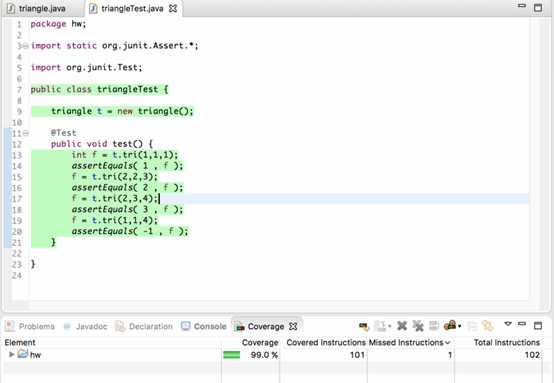Collapse the import block fold marker
This screenshot has height=383, width=554.
(x=25, y=46)
